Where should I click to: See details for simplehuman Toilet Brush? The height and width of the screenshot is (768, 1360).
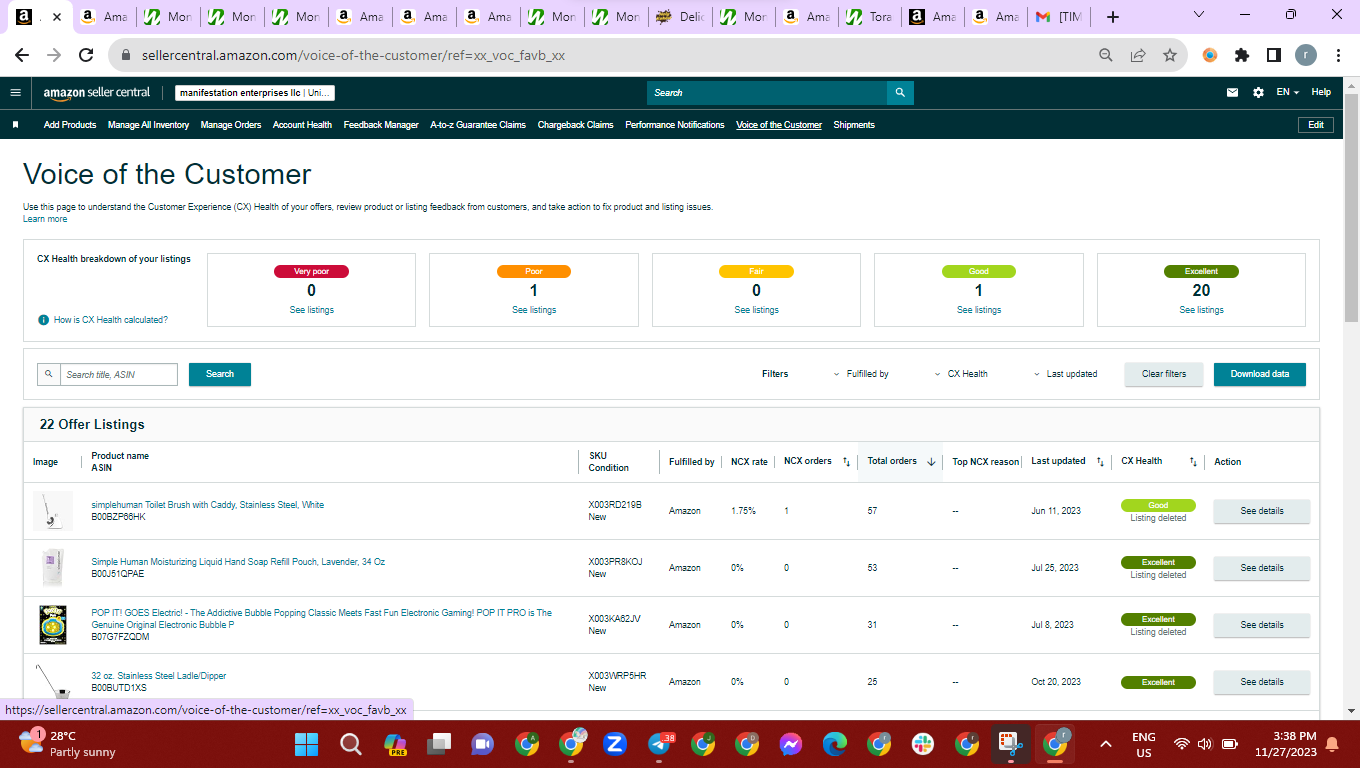coord(1262,511)
